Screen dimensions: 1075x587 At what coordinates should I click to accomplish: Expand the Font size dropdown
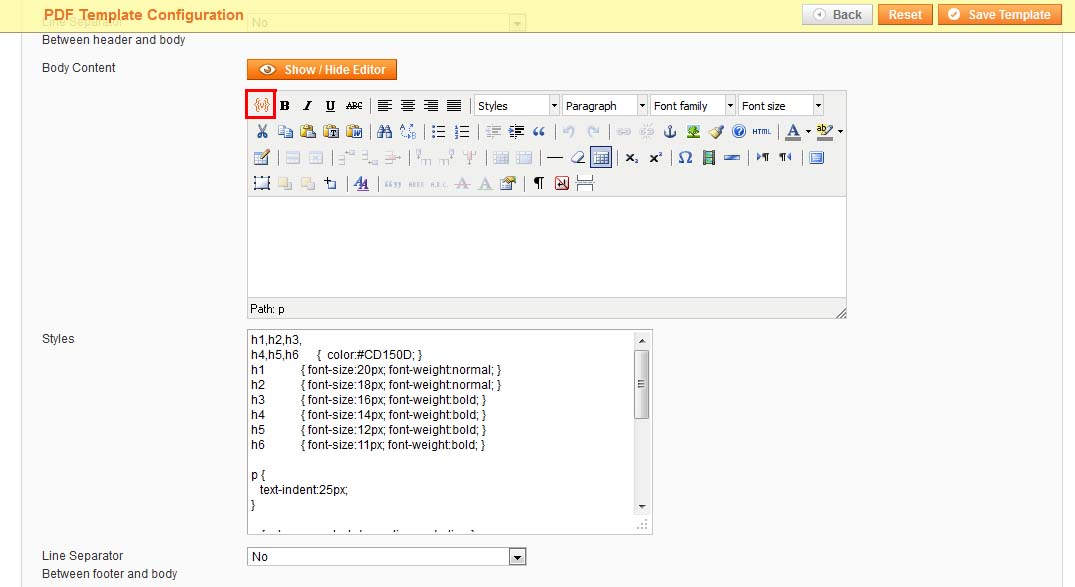(780, 106)
